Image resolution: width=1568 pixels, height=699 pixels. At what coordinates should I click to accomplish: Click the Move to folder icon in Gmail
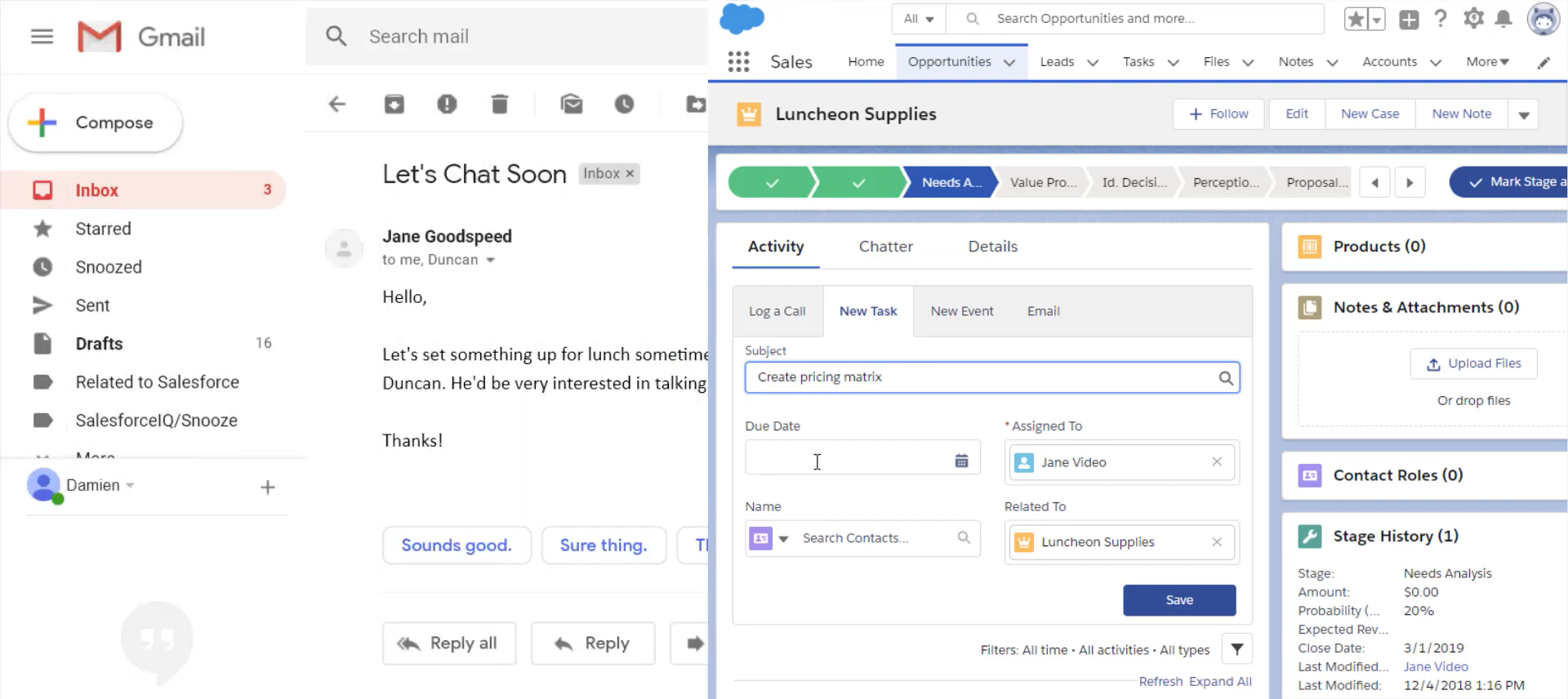tap(696, 104)
